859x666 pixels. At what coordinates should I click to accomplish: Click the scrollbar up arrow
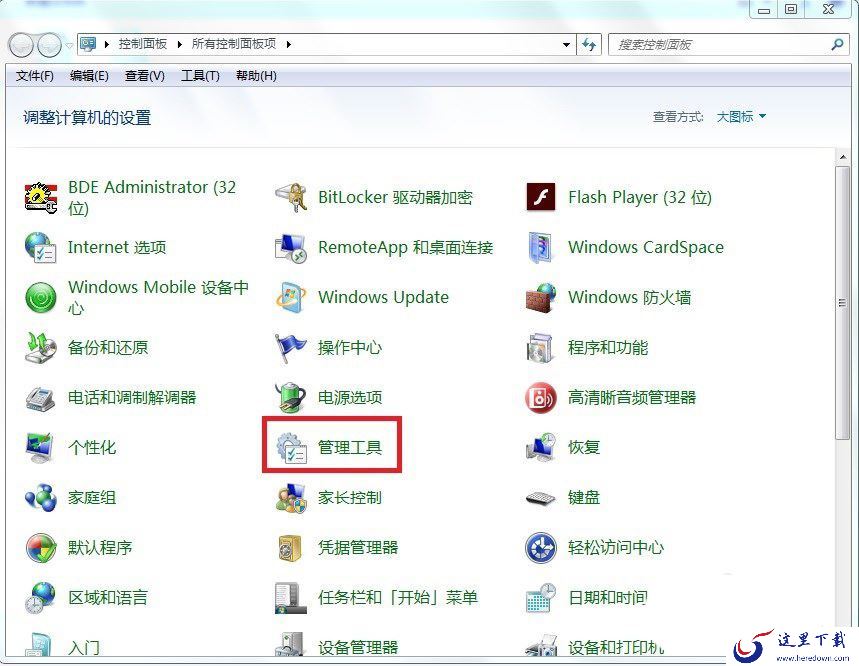(x=843, y=157)
